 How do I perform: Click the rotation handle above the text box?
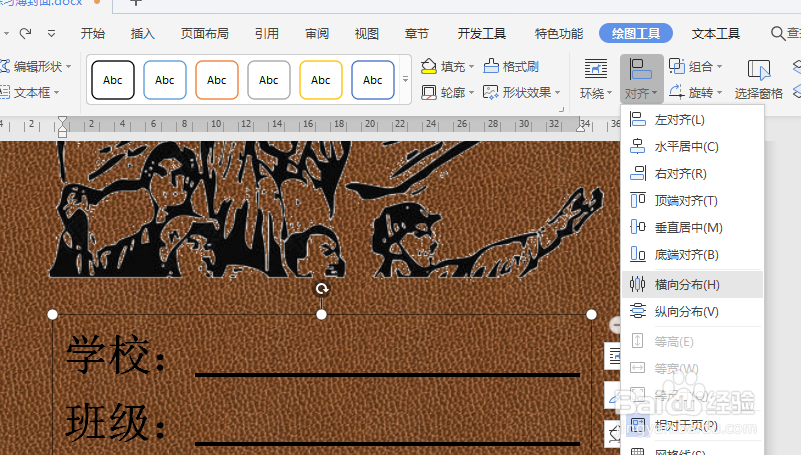tap(322, 289)
